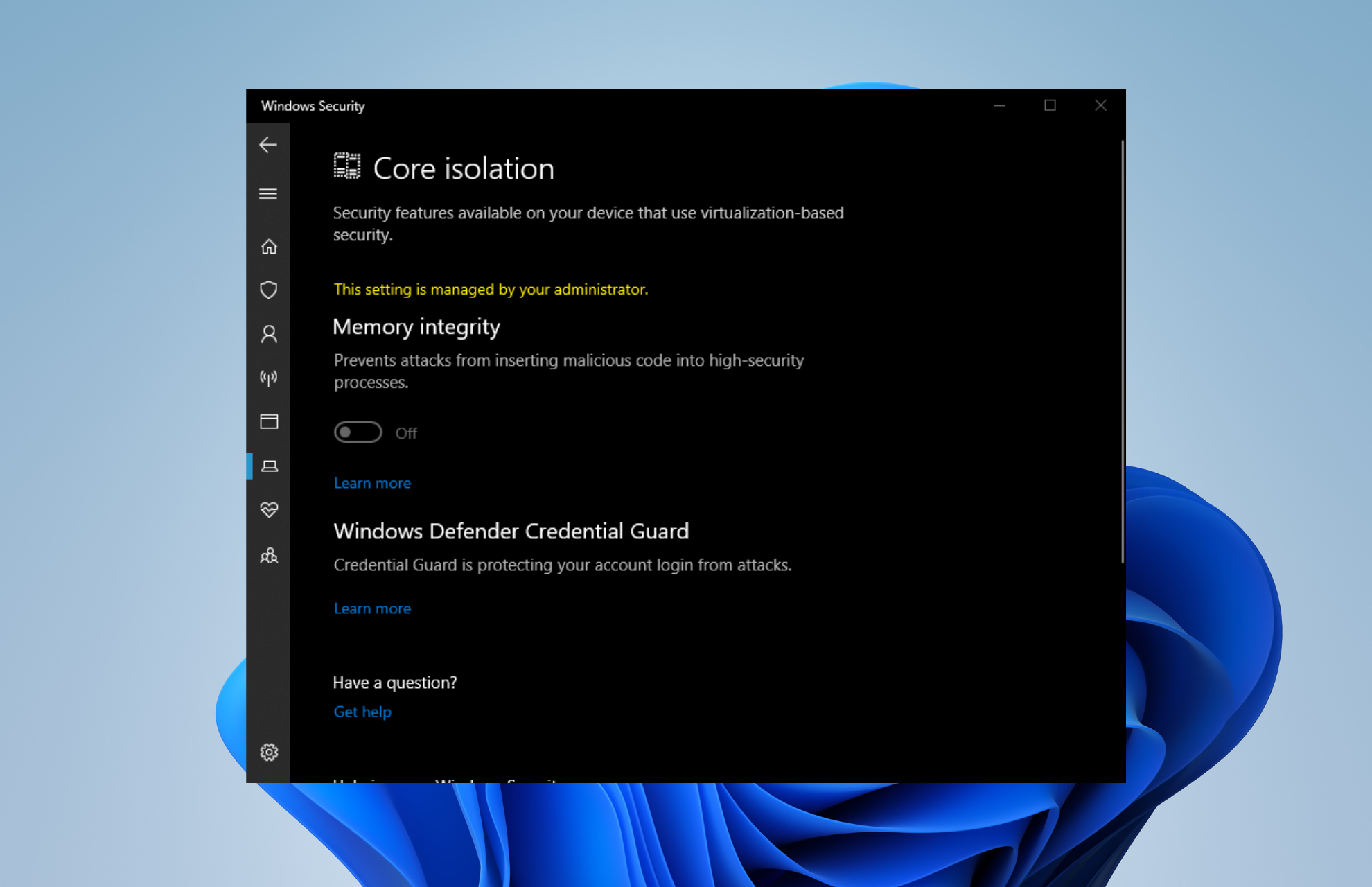This screenshot has width=1372, height=887.
Task: Open Device performance & health heart icon
Action: [x=269, y=510]
